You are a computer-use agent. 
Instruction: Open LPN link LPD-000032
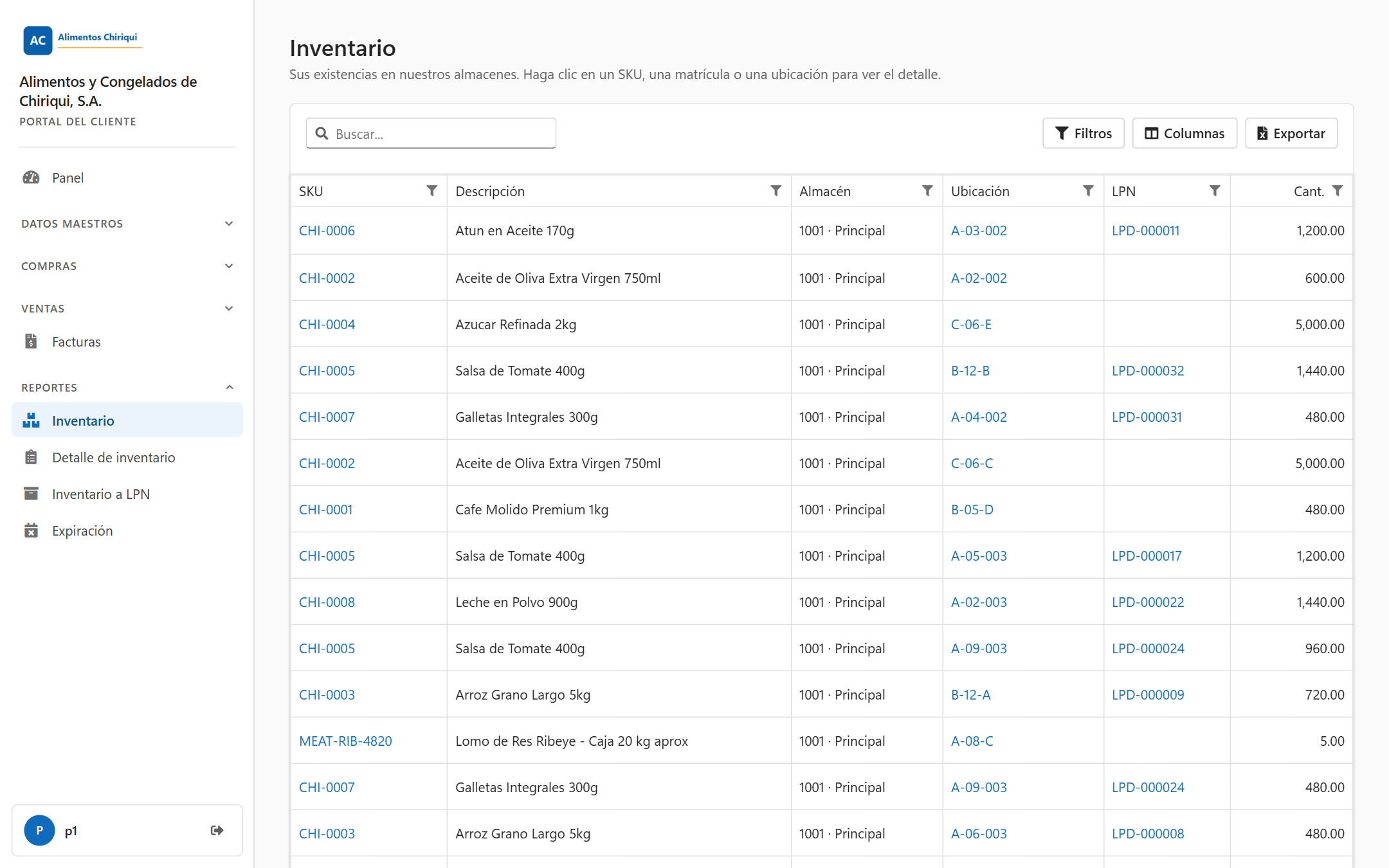click(x=1148, y=371)
